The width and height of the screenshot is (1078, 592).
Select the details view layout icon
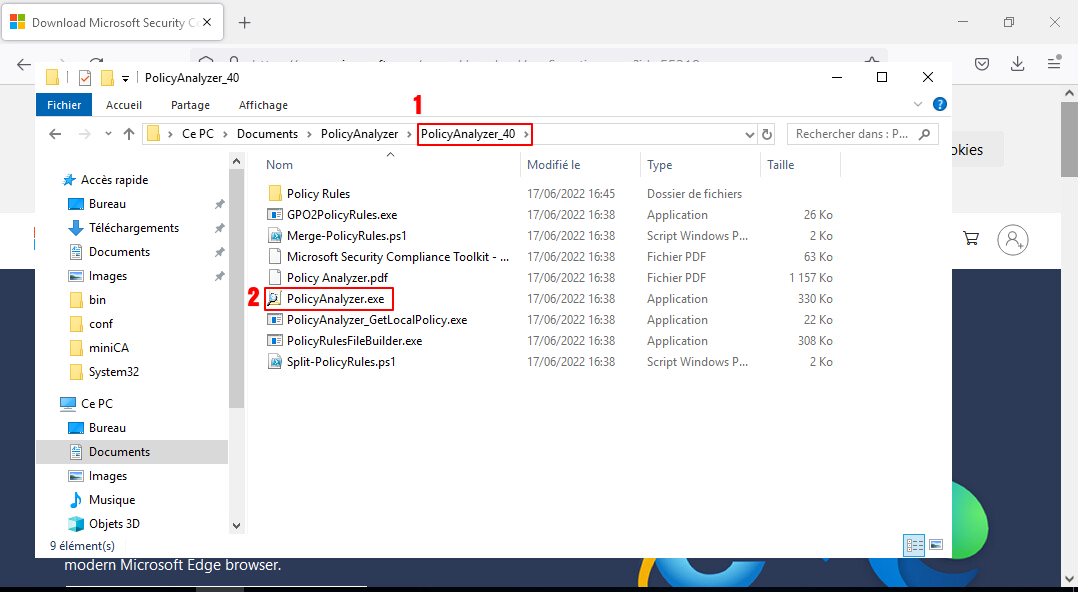914,545
